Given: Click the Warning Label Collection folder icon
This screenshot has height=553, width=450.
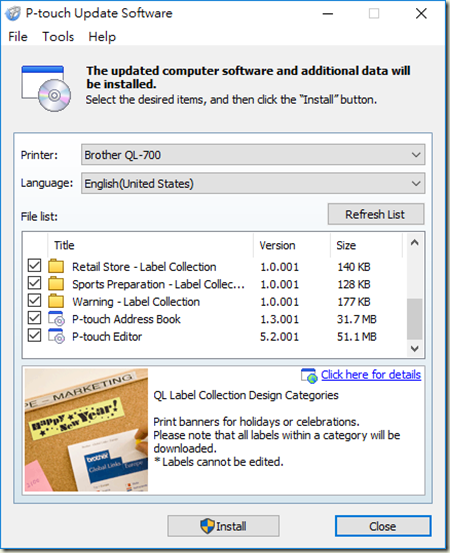Looking at the screenshot, I should point(56,301).
